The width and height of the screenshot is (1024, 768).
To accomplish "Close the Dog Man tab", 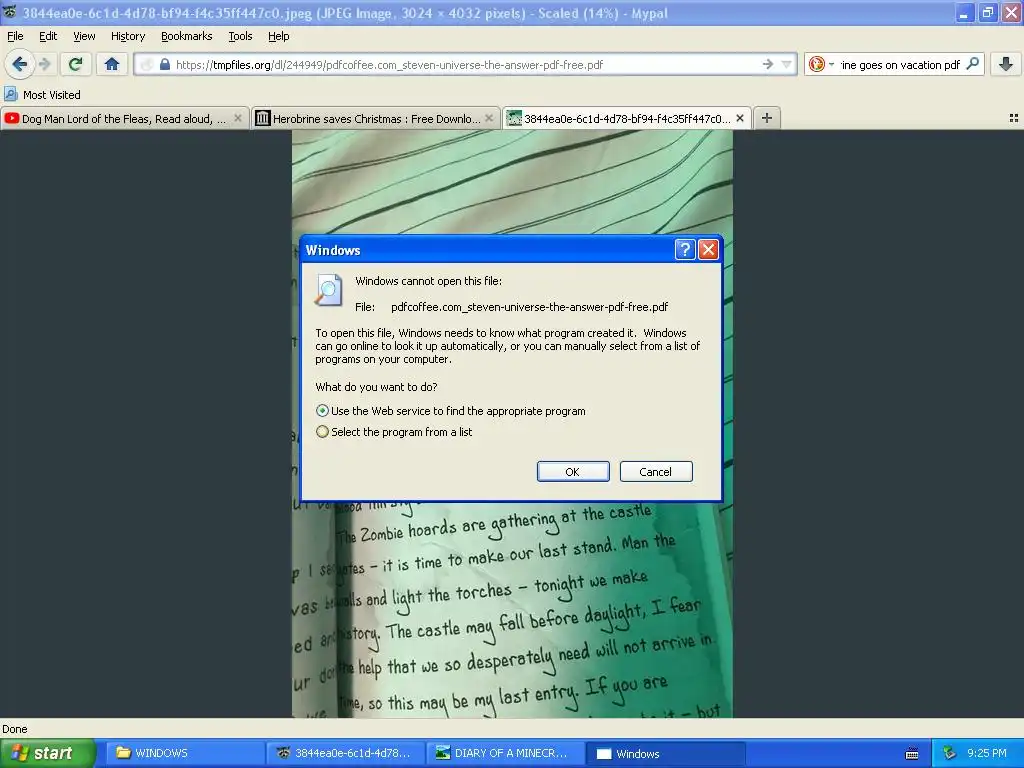I will click(238, 118).
